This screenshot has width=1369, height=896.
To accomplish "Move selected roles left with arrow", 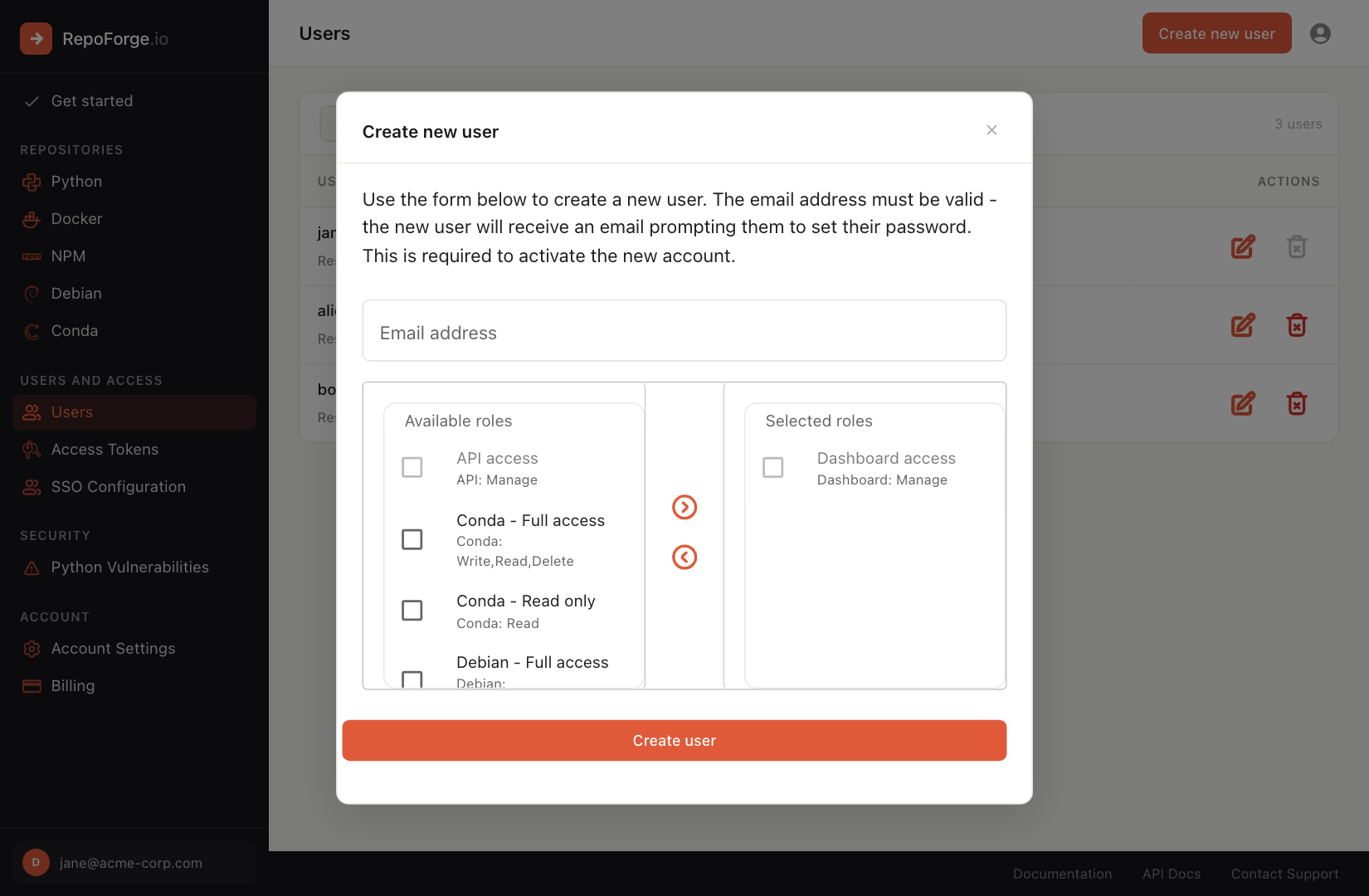I will pos(684,557).
